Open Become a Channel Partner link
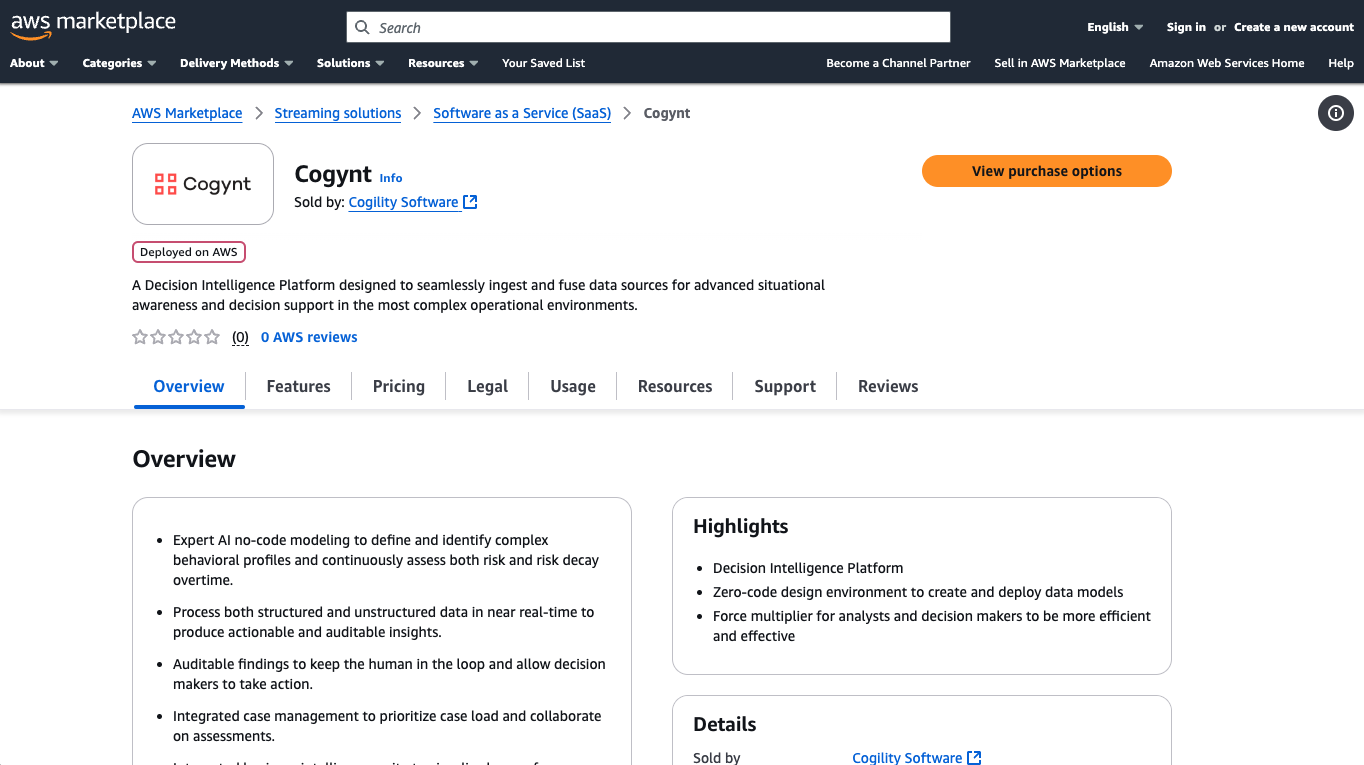The height and width of the screenshot is (765, 1364). (898, 63)
